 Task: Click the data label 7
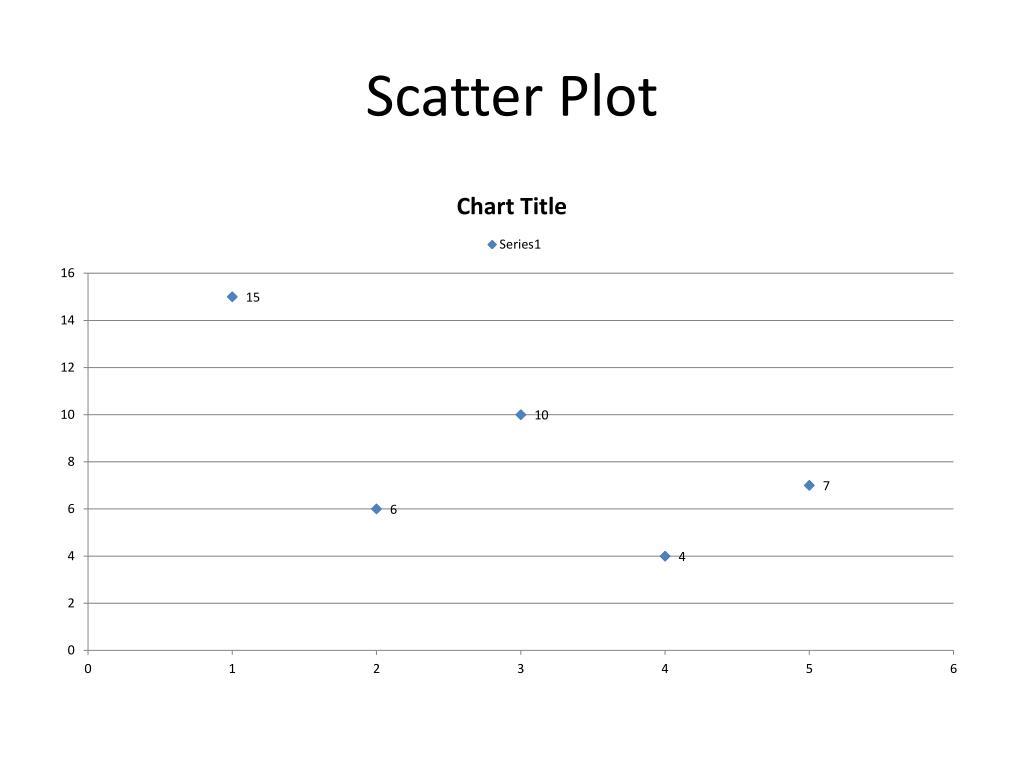[826, 486]
